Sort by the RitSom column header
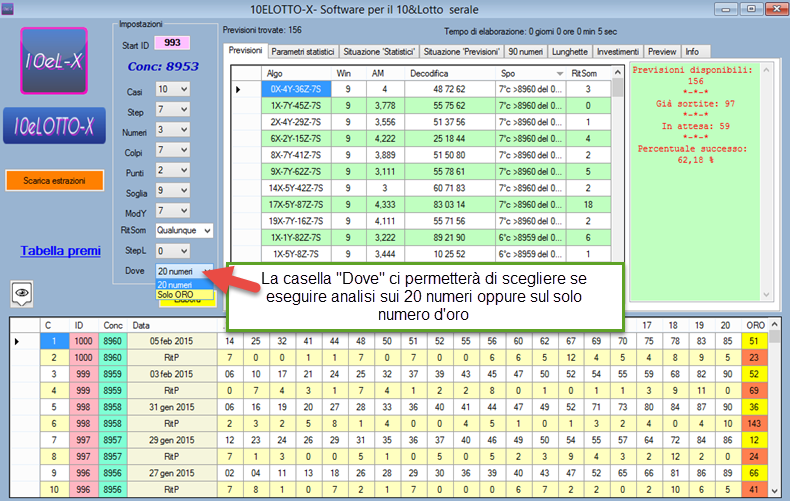Screen dimensions: 790x501 tap(588, 74)
